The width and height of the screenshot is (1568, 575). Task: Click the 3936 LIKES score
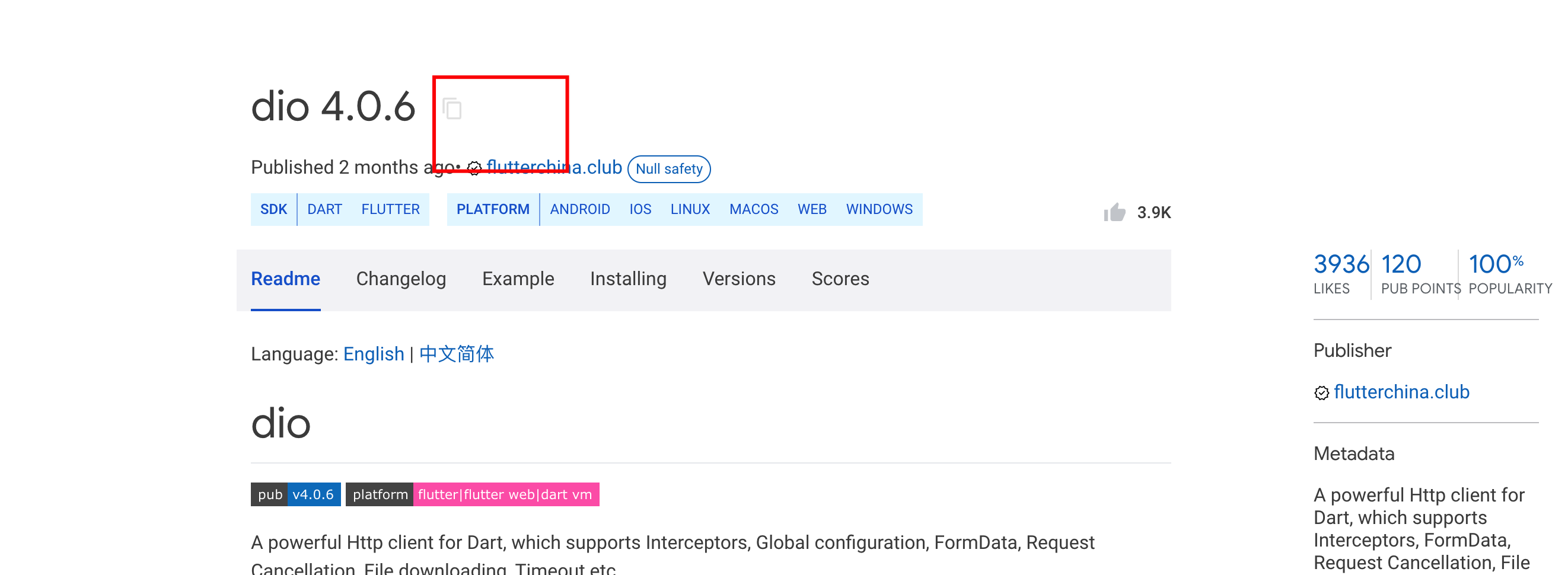[1341, 274]
